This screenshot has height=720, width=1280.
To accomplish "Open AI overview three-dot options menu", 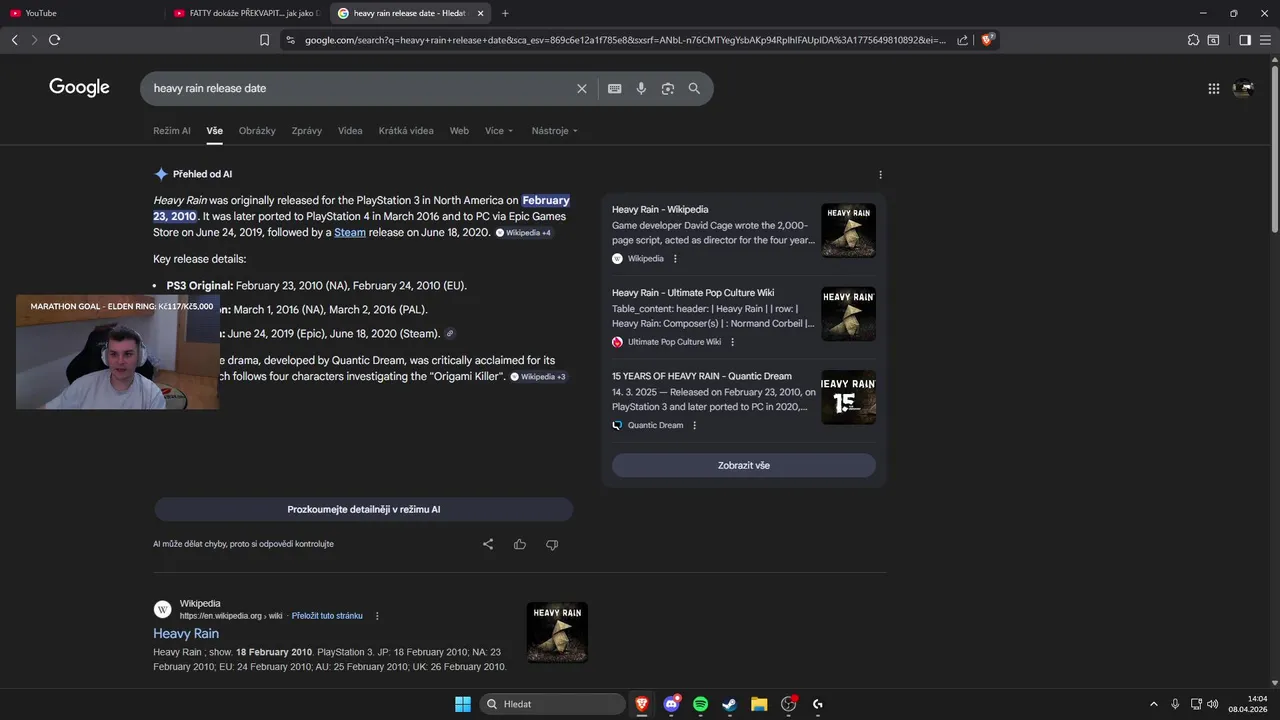I will [x=880, y=174].
